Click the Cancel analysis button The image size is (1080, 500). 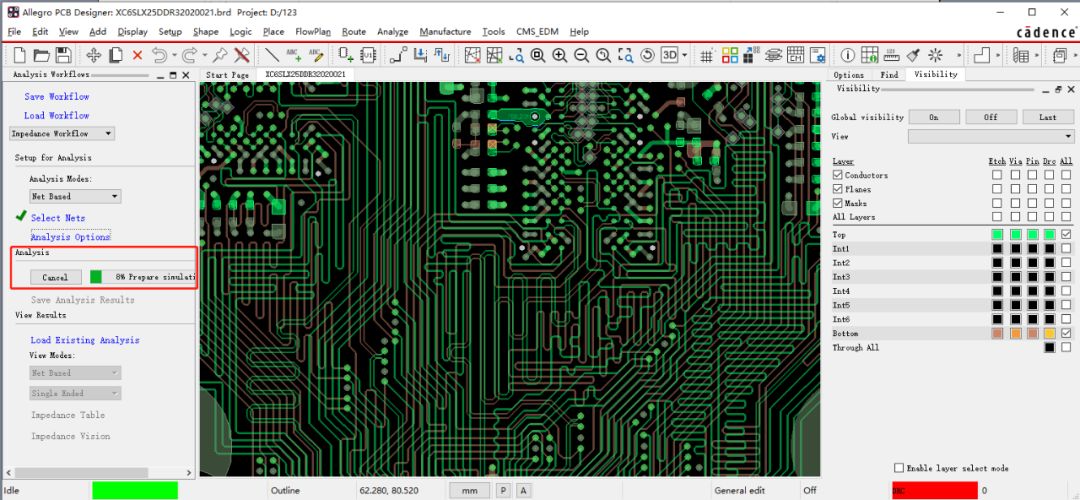[x=56, y=277]
